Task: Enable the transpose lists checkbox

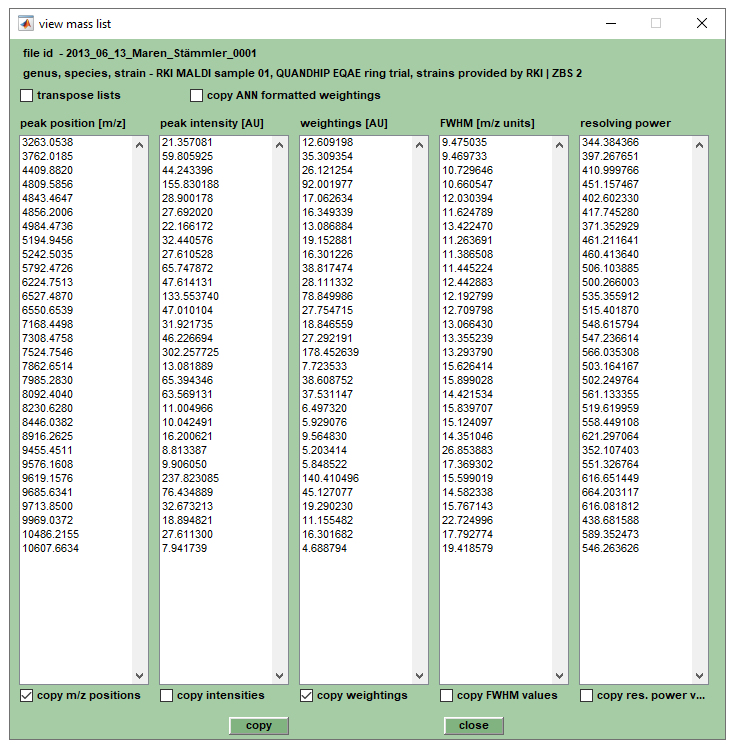Action: (x=27, y=96)
